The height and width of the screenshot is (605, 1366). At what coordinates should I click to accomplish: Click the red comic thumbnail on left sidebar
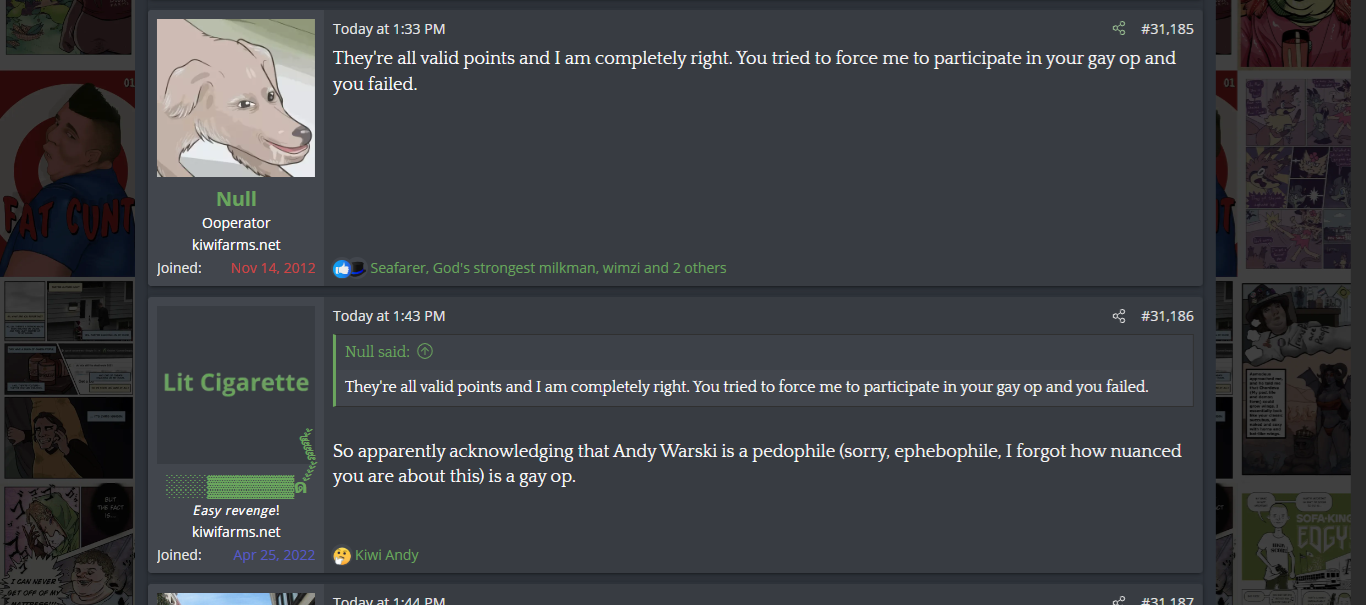67,174
